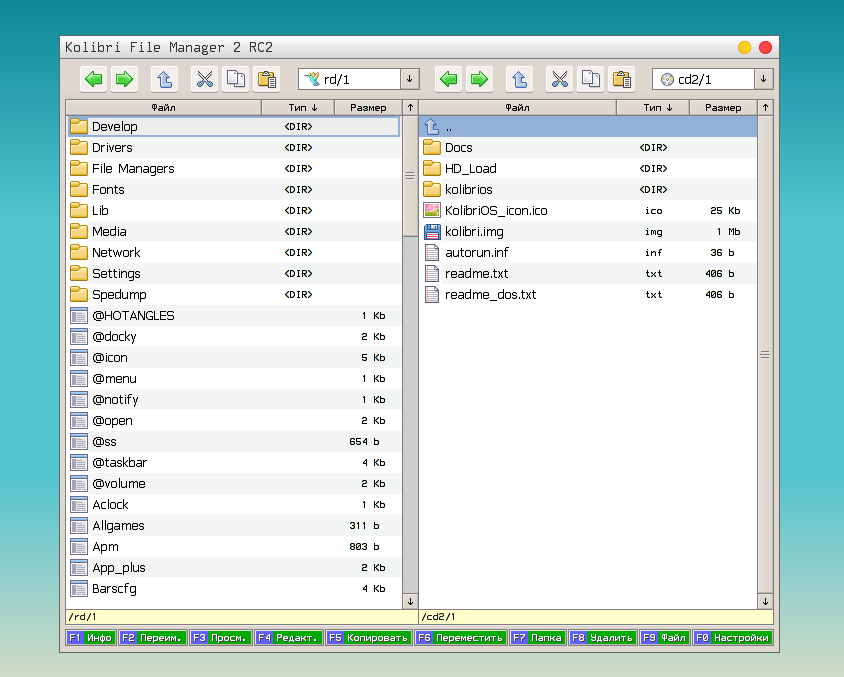
Task: Sort left panel by Тип column
Action: (297, 107)
